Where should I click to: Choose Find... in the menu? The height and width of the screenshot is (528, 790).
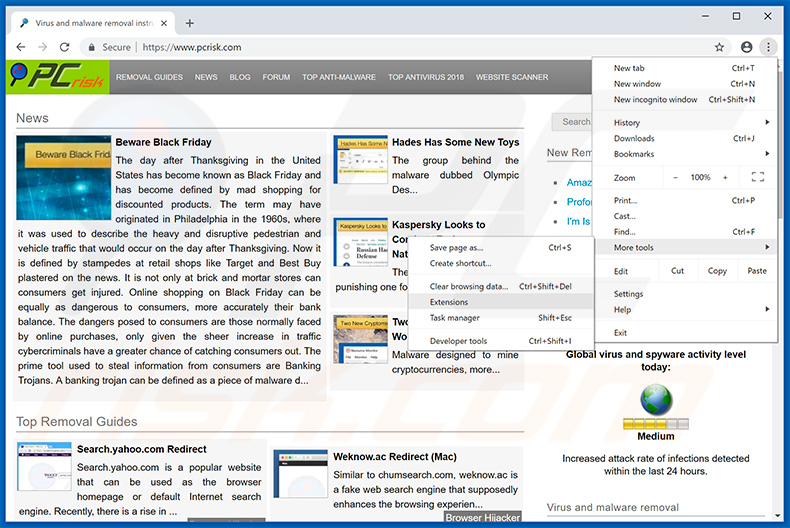pyautogui.click(x=684, y=232)
